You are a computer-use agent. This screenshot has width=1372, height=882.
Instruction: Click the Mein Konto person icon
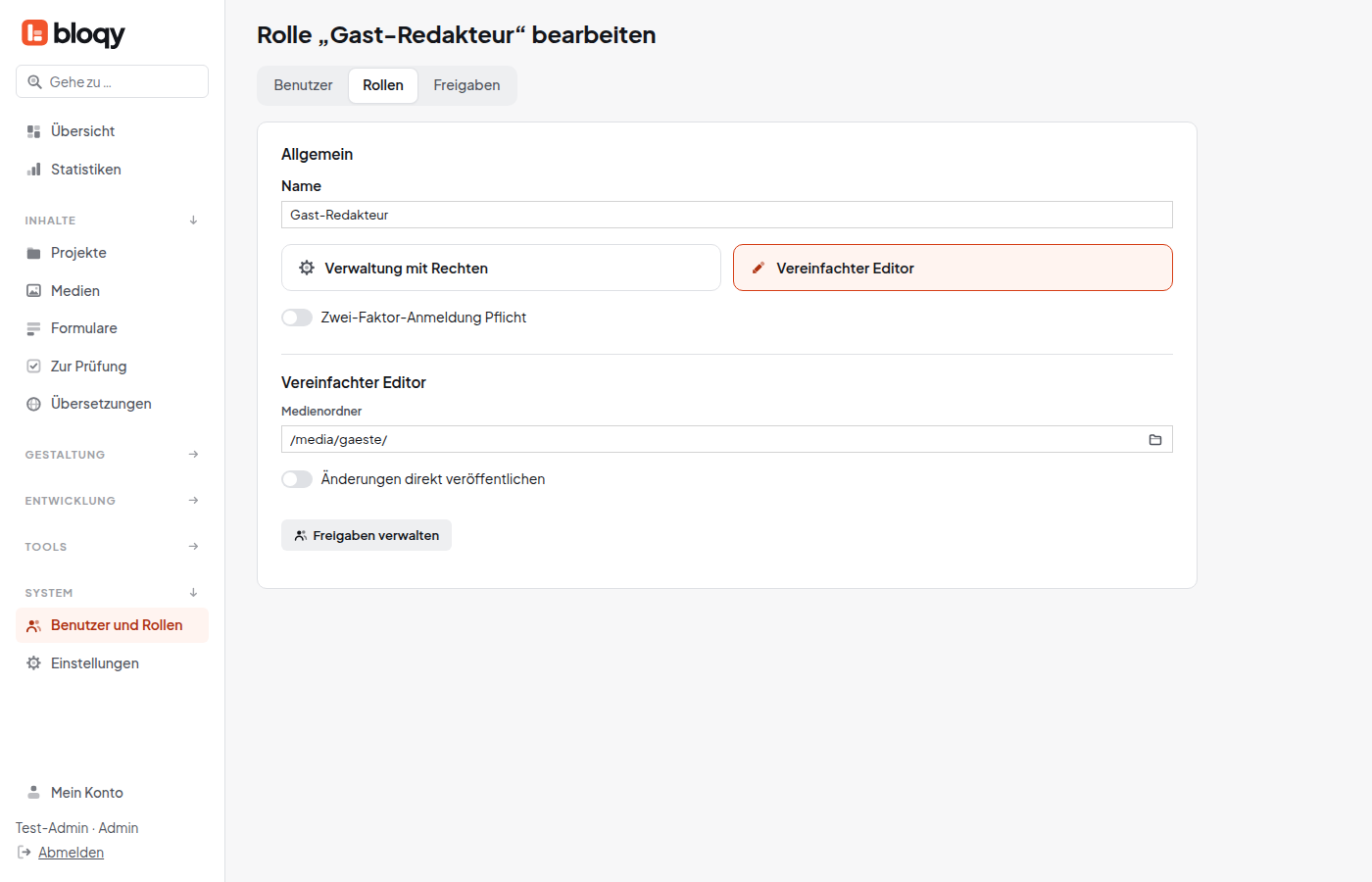pyautogui.click(x=33, y=793)
